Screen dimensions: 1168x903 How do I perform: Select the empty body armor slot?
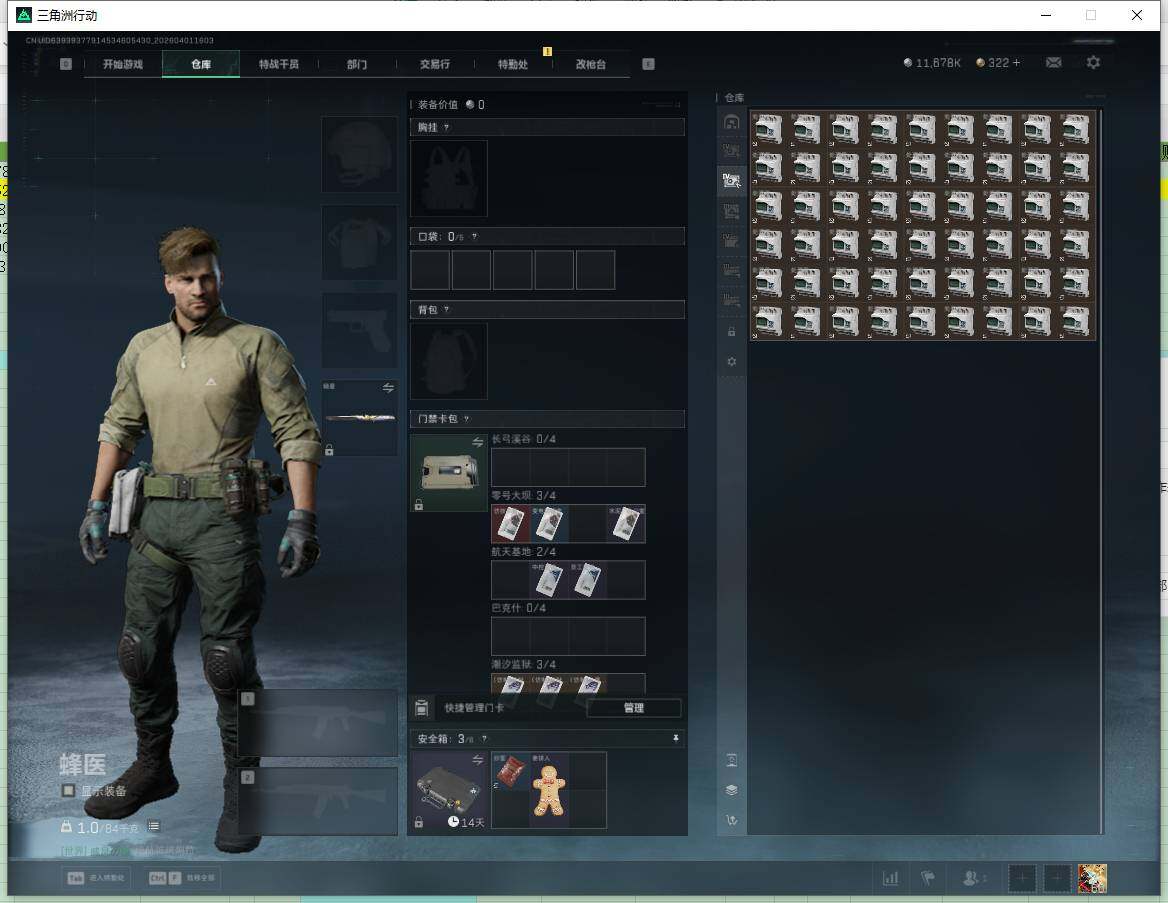pyautogui.click(x=359, y=242)
